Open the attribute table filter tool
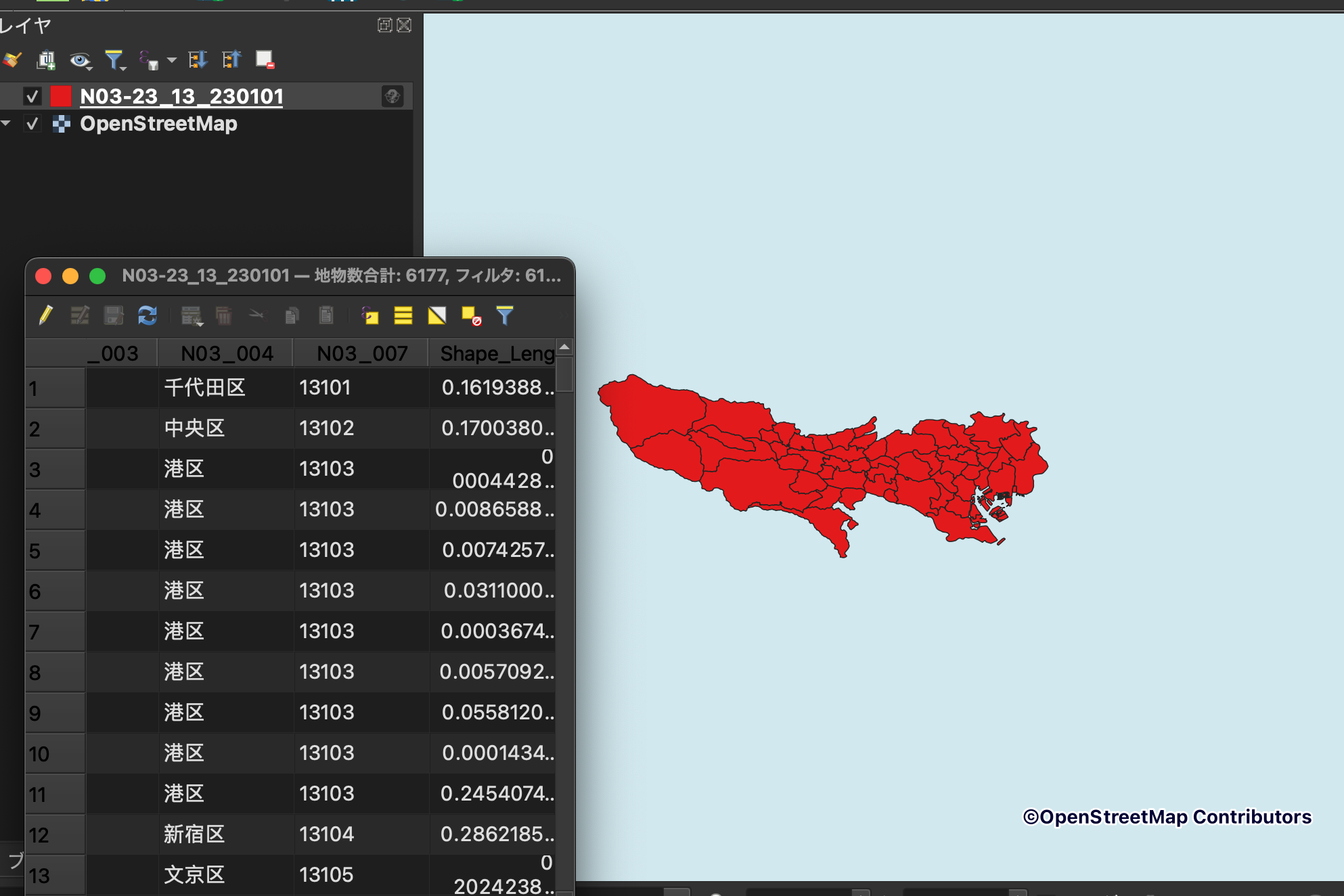1344x896 pixels. [x=505, y=315]
